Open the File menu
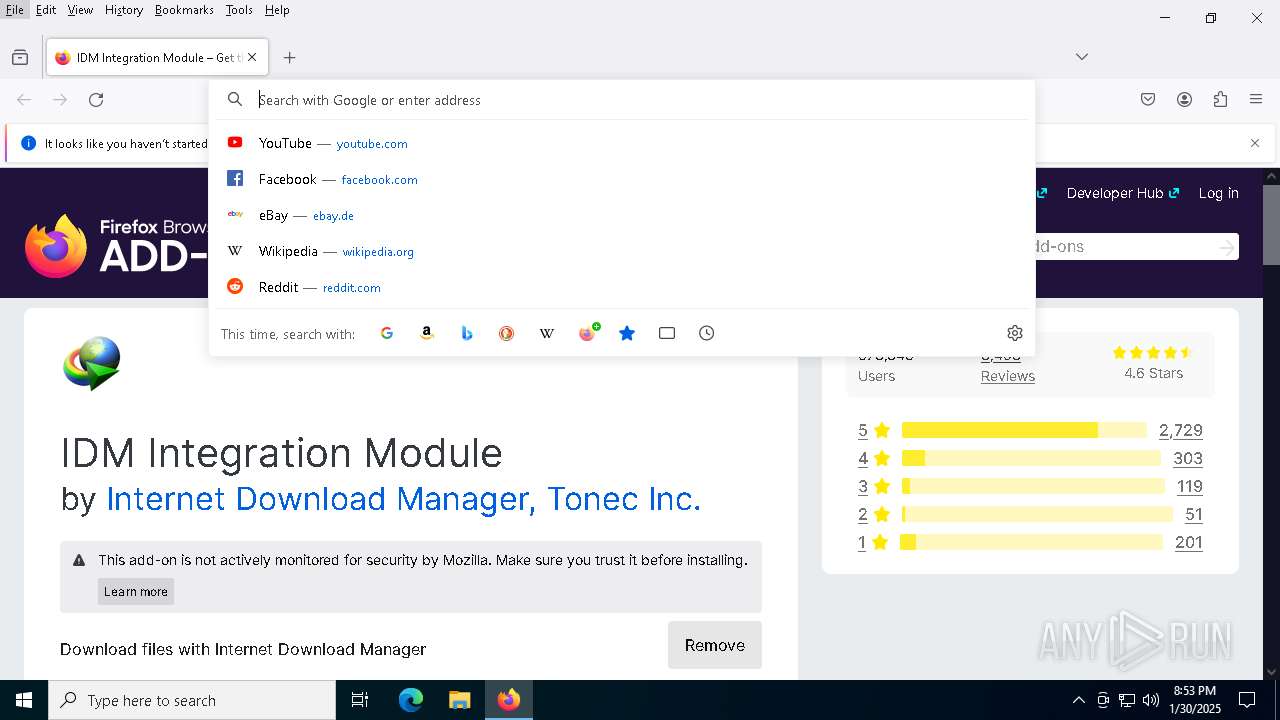The height and width of the screenshot is (720, 1280). tap(15, 10)
